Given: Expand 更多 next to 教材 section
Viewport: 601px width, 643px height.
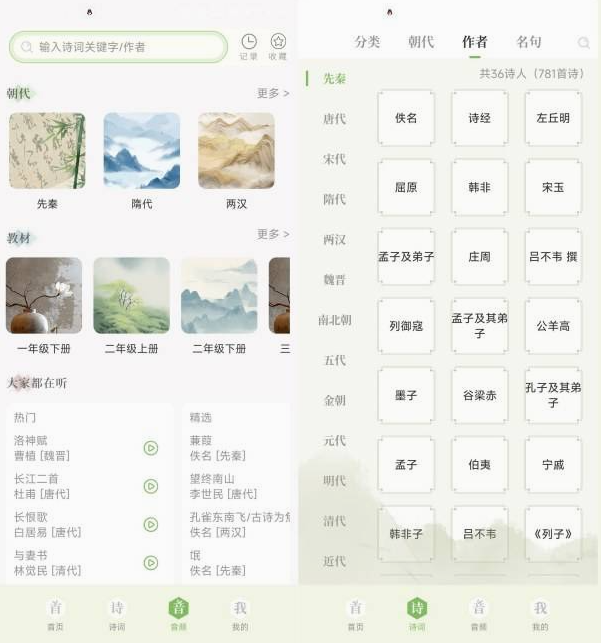Looking at the screenshot, I should [273, 234].
